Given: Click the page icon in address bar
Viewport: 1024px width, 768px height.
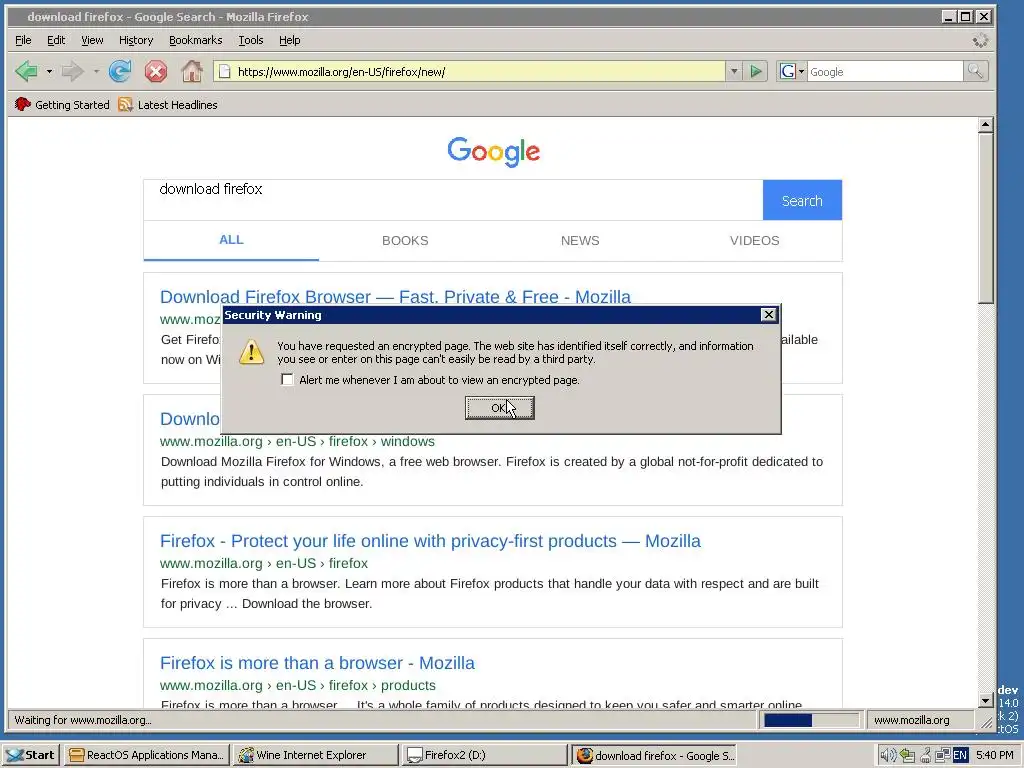Looking at the screenshot, I should click(225, 72).
